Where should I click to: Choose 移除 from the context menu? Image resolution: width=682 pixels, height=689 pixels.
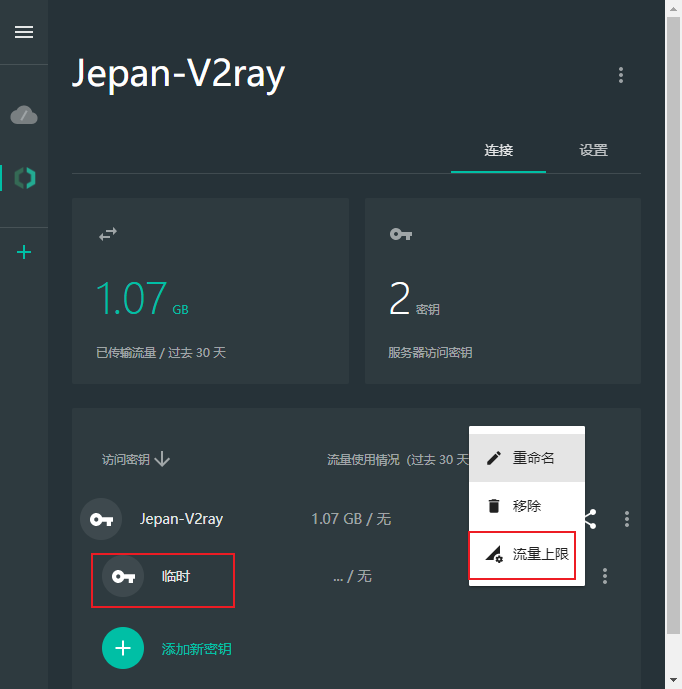coord(526,506)
